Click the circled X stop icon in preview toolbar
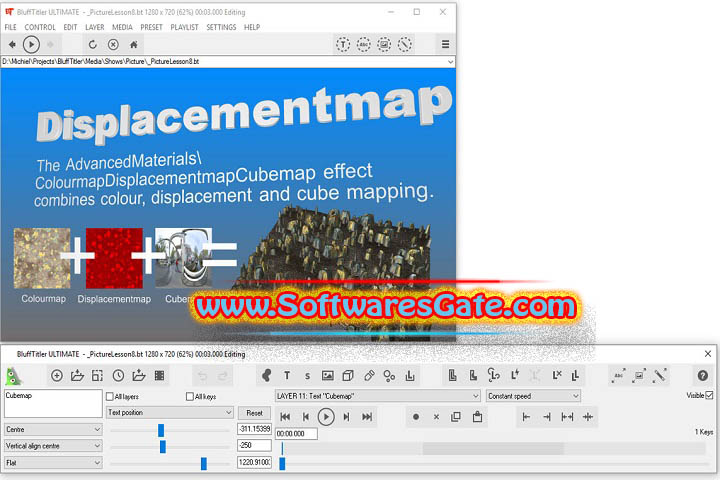720x480 pixels. tap(113, 45)
